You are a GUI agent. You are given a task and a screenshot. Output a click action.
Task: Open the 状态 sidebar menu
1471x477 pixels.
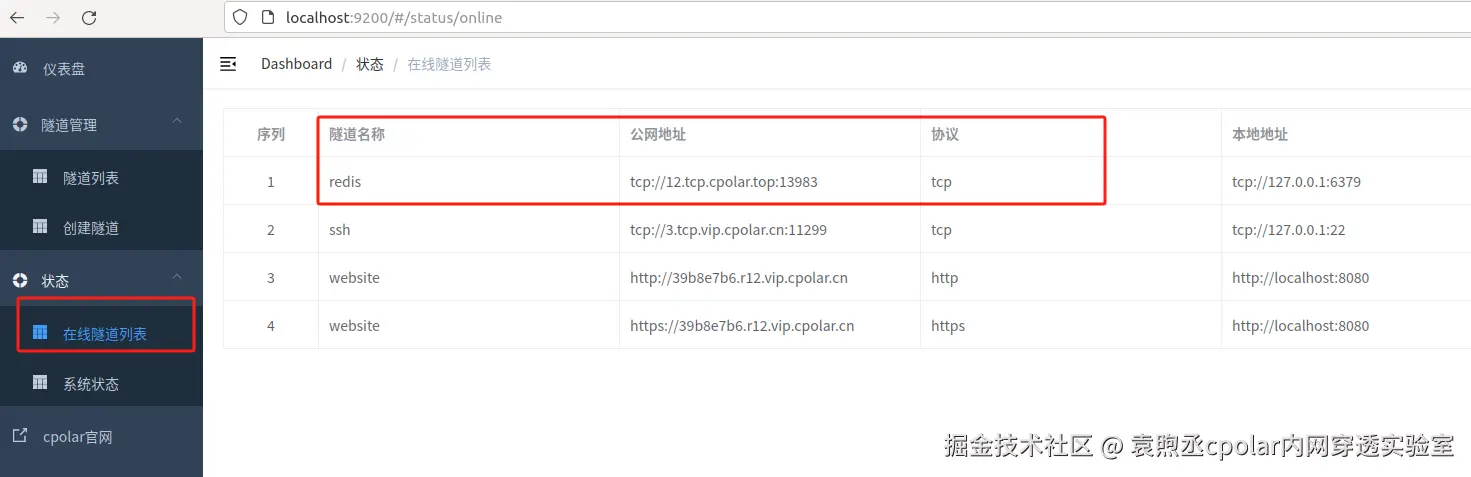click(x=101, y=280)
